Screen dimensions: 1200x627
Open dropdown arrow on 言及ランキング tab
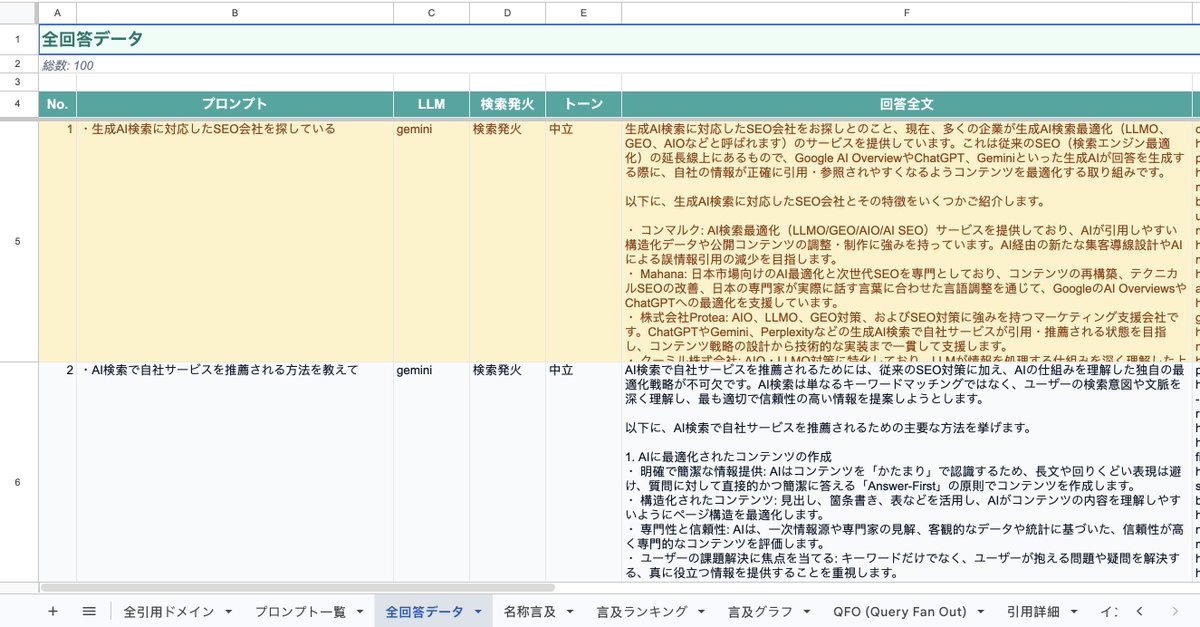click(x=701, y=612)
